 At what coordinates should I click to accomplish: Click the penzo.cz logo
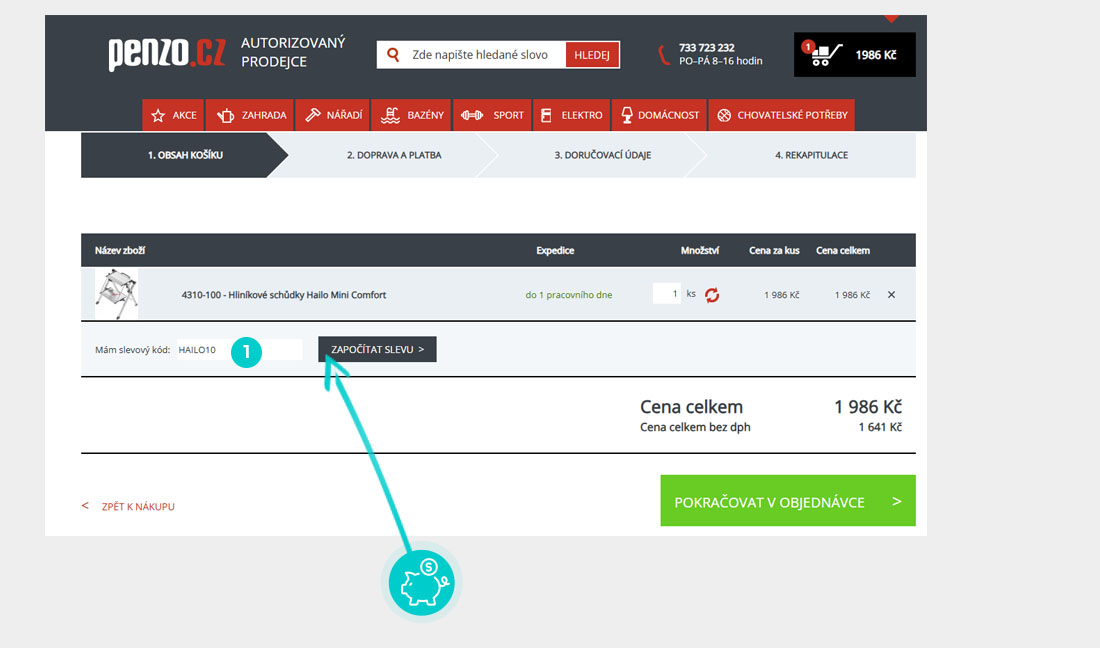pyautogui.click(x=167, y=54)
